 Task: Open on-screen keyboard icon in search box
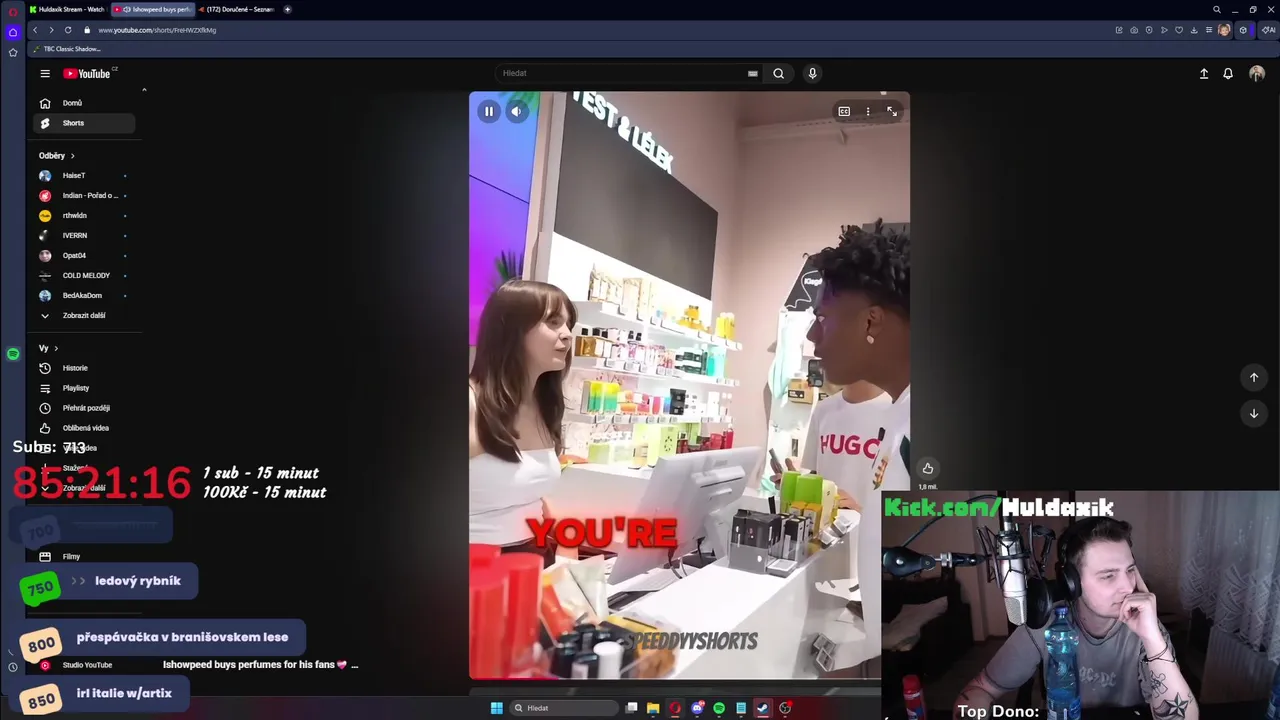coord(752,73)
